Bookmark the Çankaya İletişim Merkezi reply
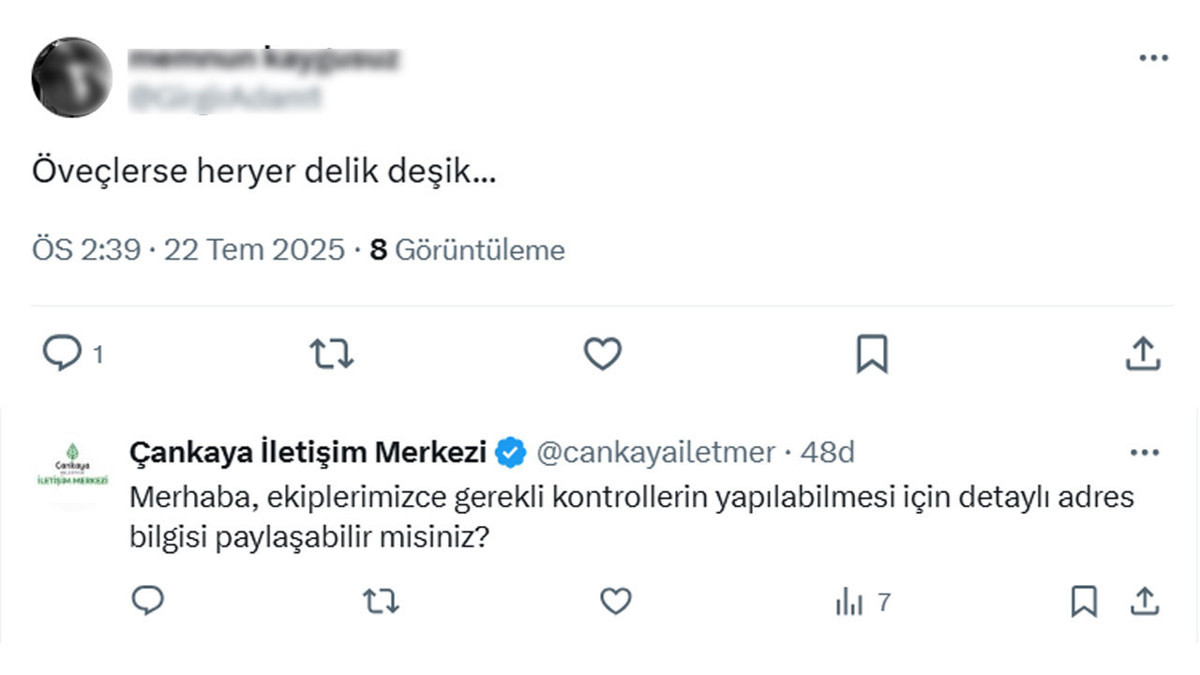 click(1083, 601)
